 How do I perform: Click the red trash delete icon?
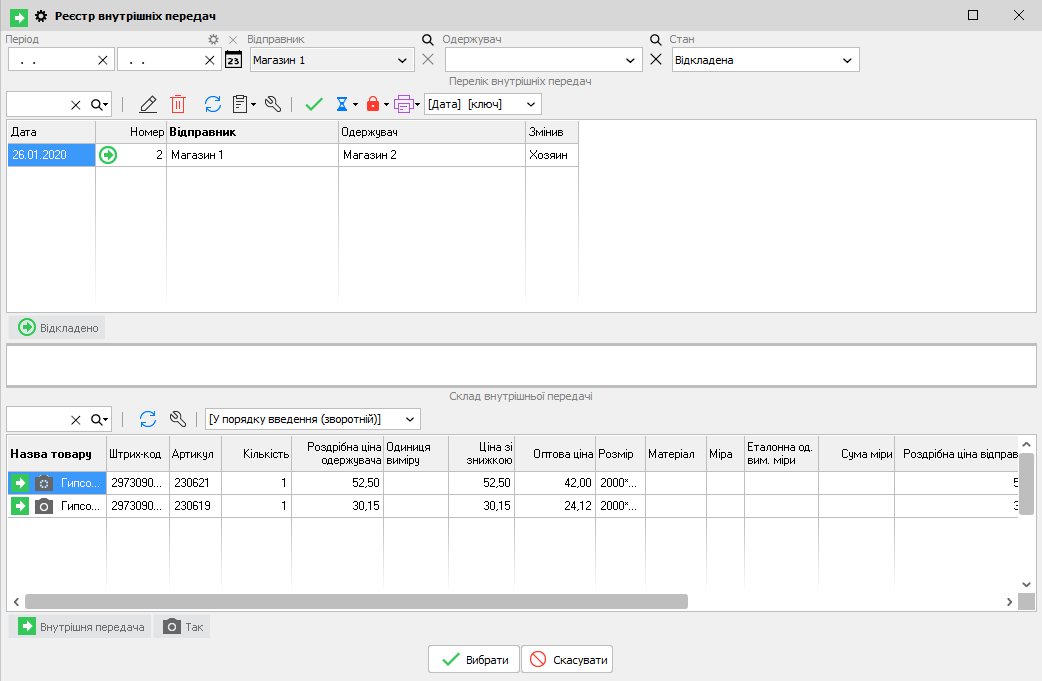[x=178, y=104]
